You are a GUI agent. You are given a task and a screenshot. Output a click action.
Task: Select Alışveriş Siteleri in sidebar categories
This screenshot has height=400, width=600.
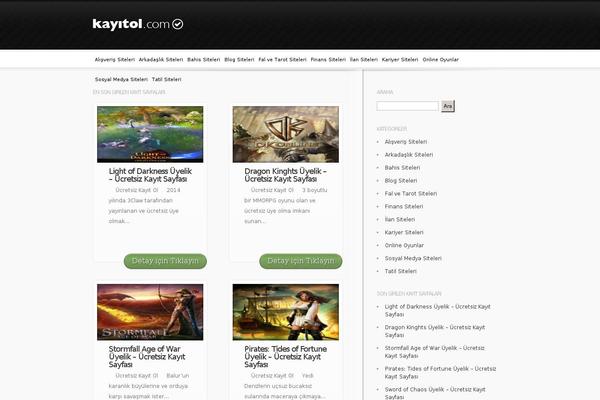[406, 142]
